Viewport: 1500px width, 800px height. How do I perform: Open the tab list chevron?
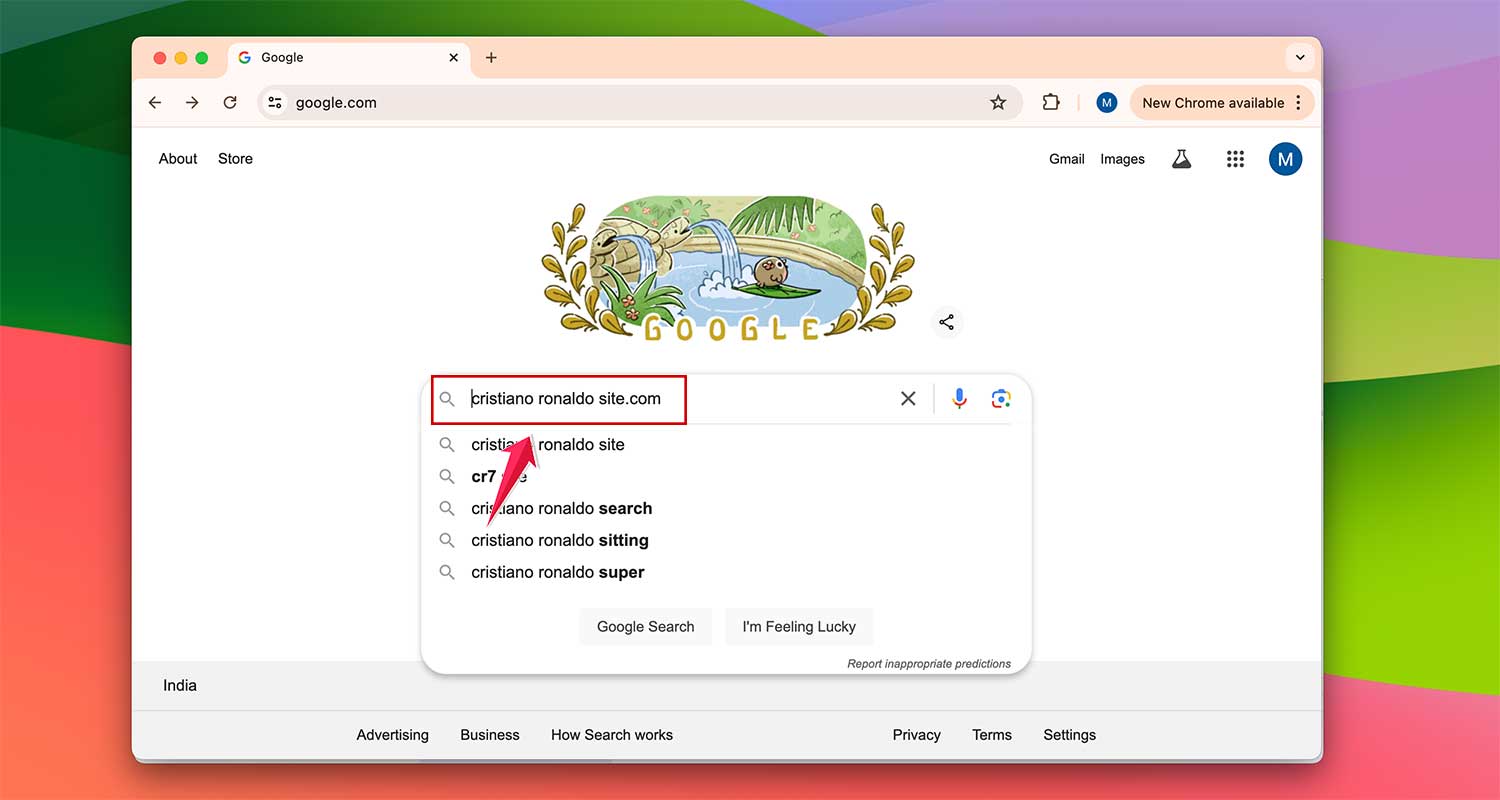[x=1299, y=57]
